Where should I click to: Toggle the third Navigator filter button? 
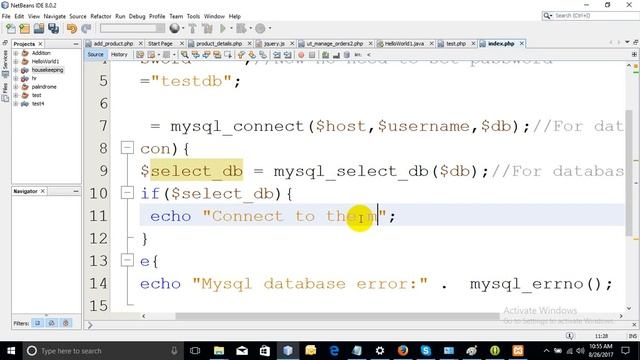pyautogui.click(x=66, y=323)
